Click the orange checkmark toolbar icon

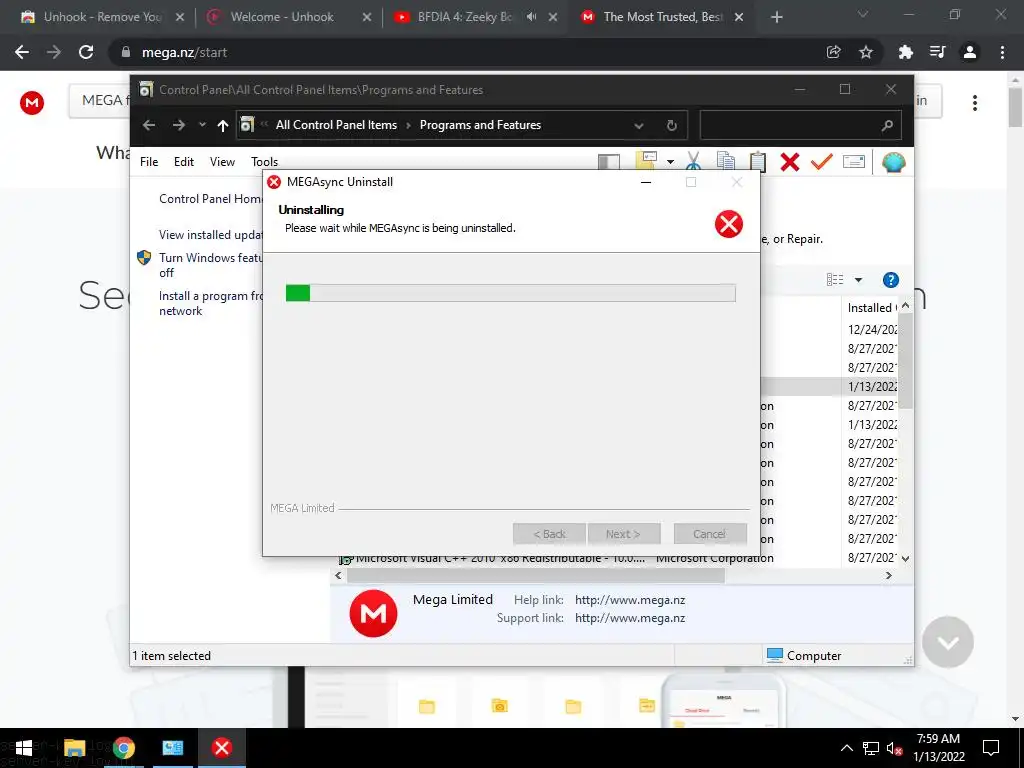pos(822,161)
